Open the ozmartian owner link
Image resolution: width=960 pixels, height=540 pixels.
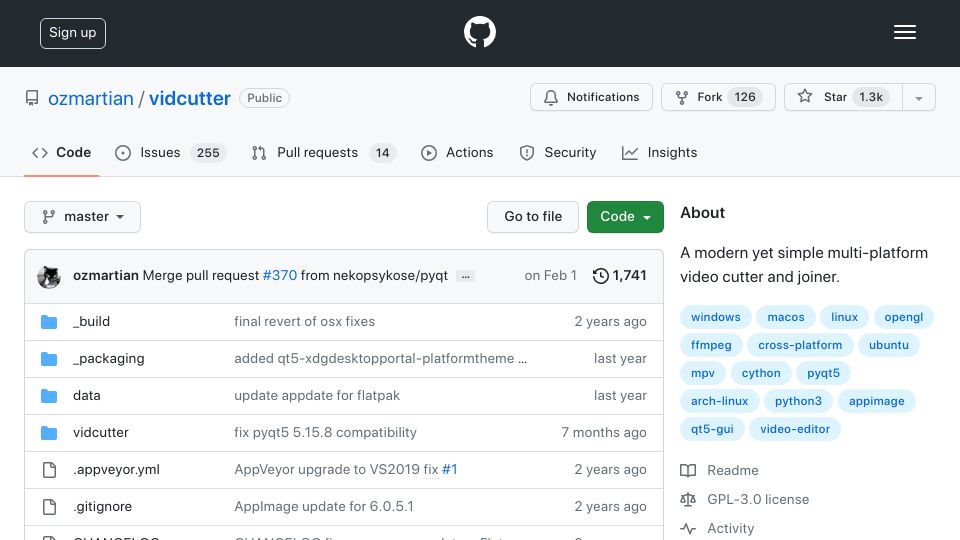pyautogui.click(x=91, y=99)
